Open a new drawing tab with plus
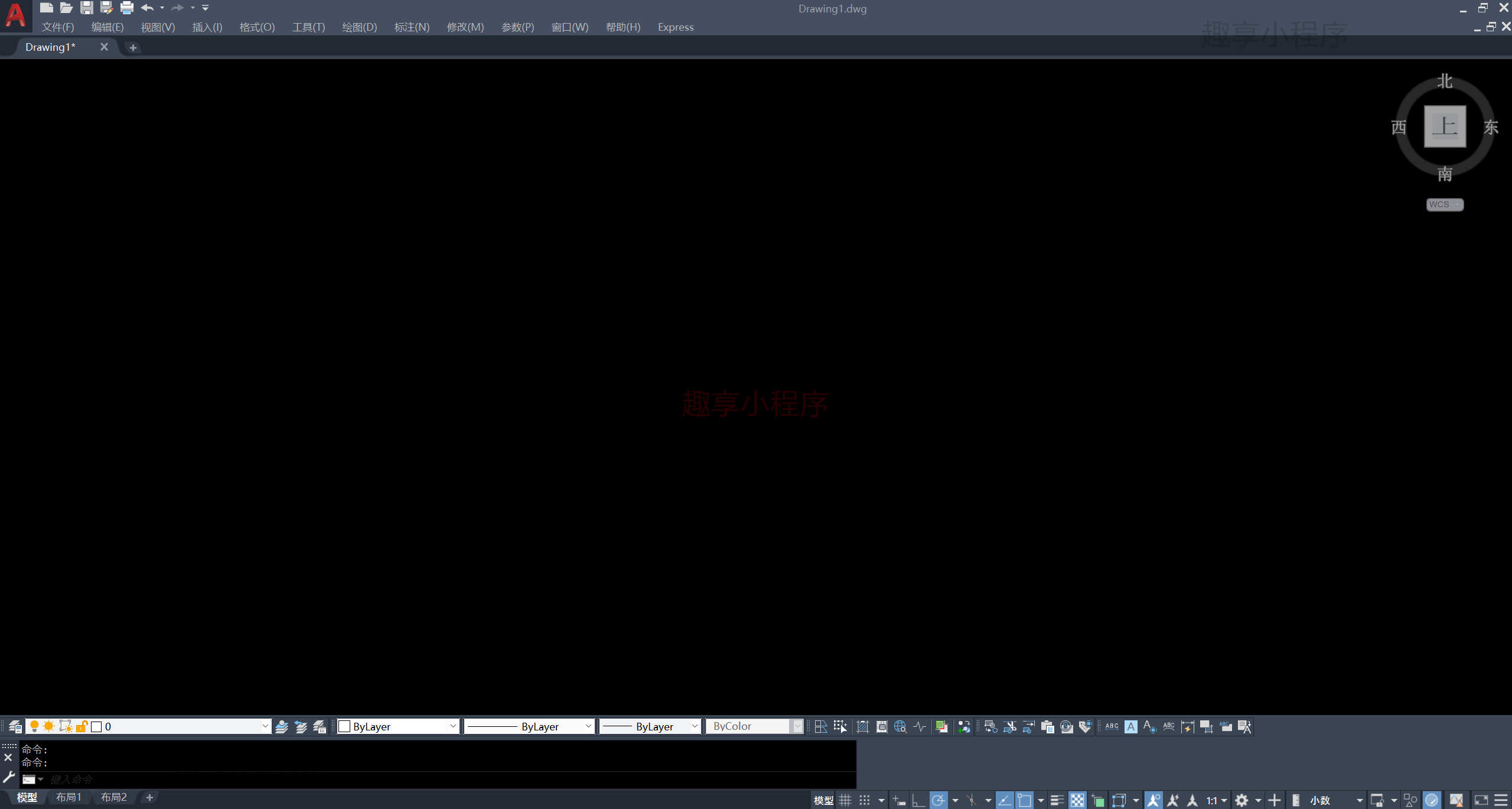Screen dimensions: 1512x809 [x=133, y=48]
